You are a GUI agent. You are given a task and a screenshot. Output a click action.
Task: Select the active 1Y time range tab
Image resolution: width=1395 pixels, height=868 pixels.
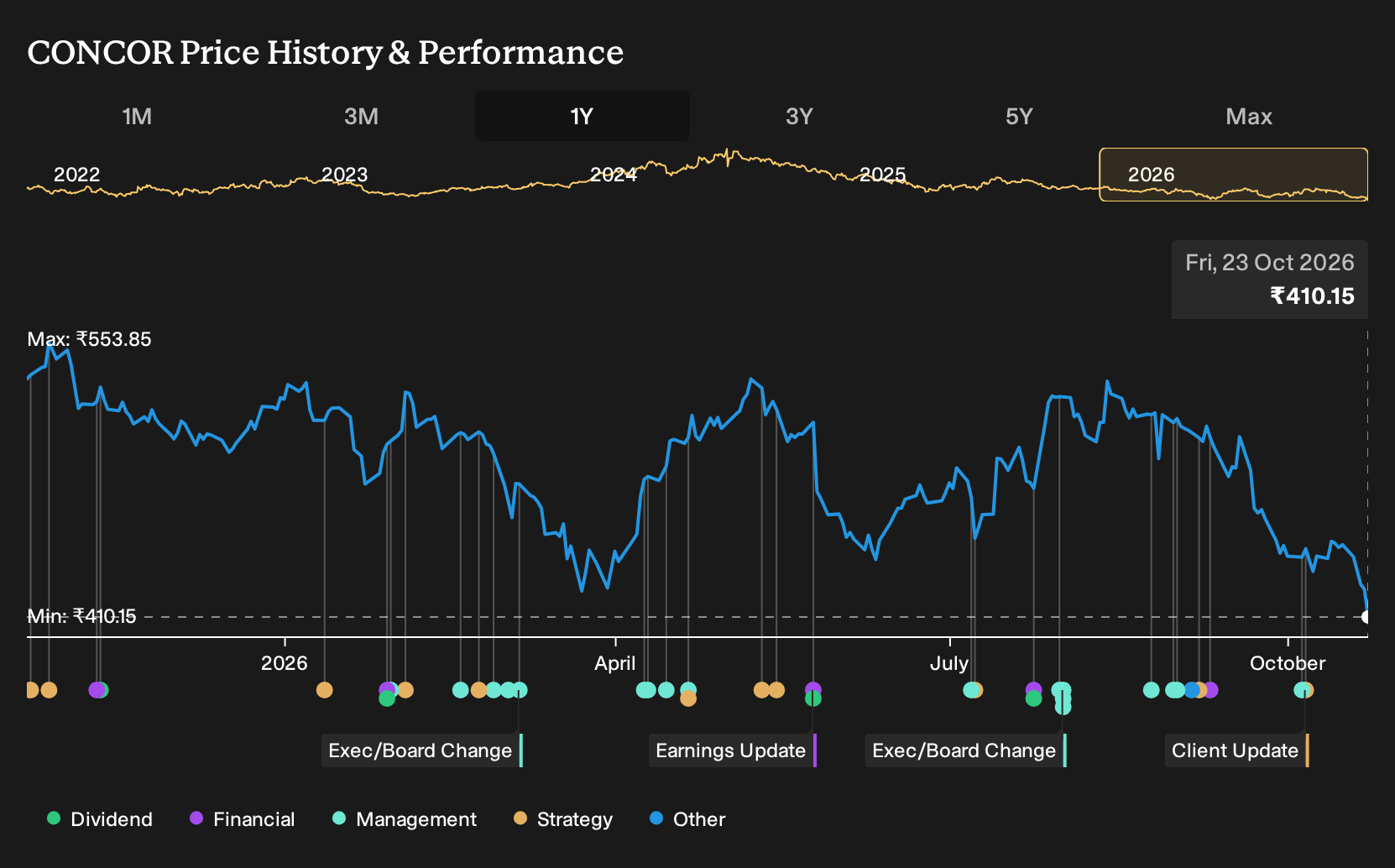point(582,116)
